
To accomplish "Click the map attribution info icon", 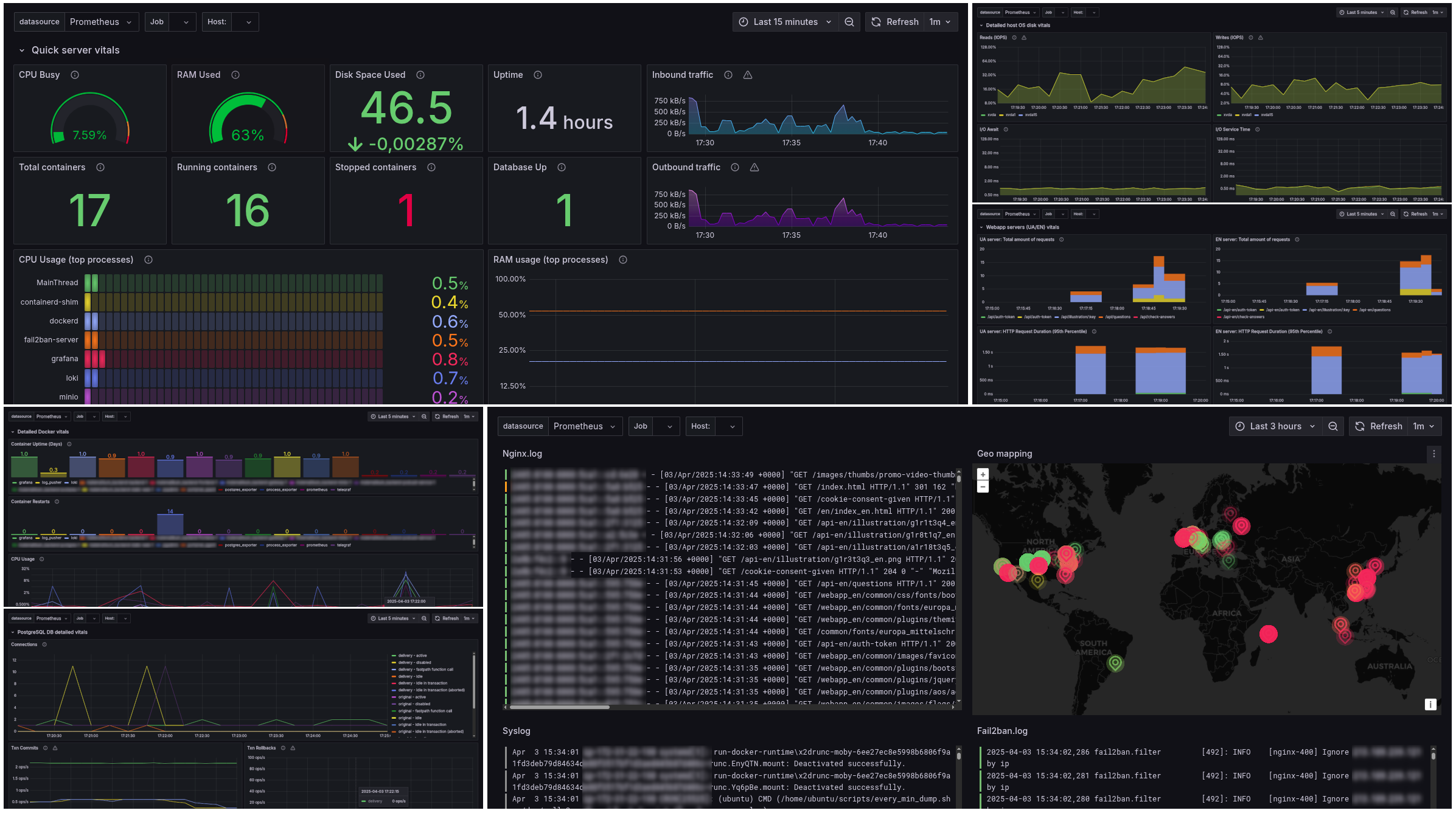I will [x=1430, y=704].
